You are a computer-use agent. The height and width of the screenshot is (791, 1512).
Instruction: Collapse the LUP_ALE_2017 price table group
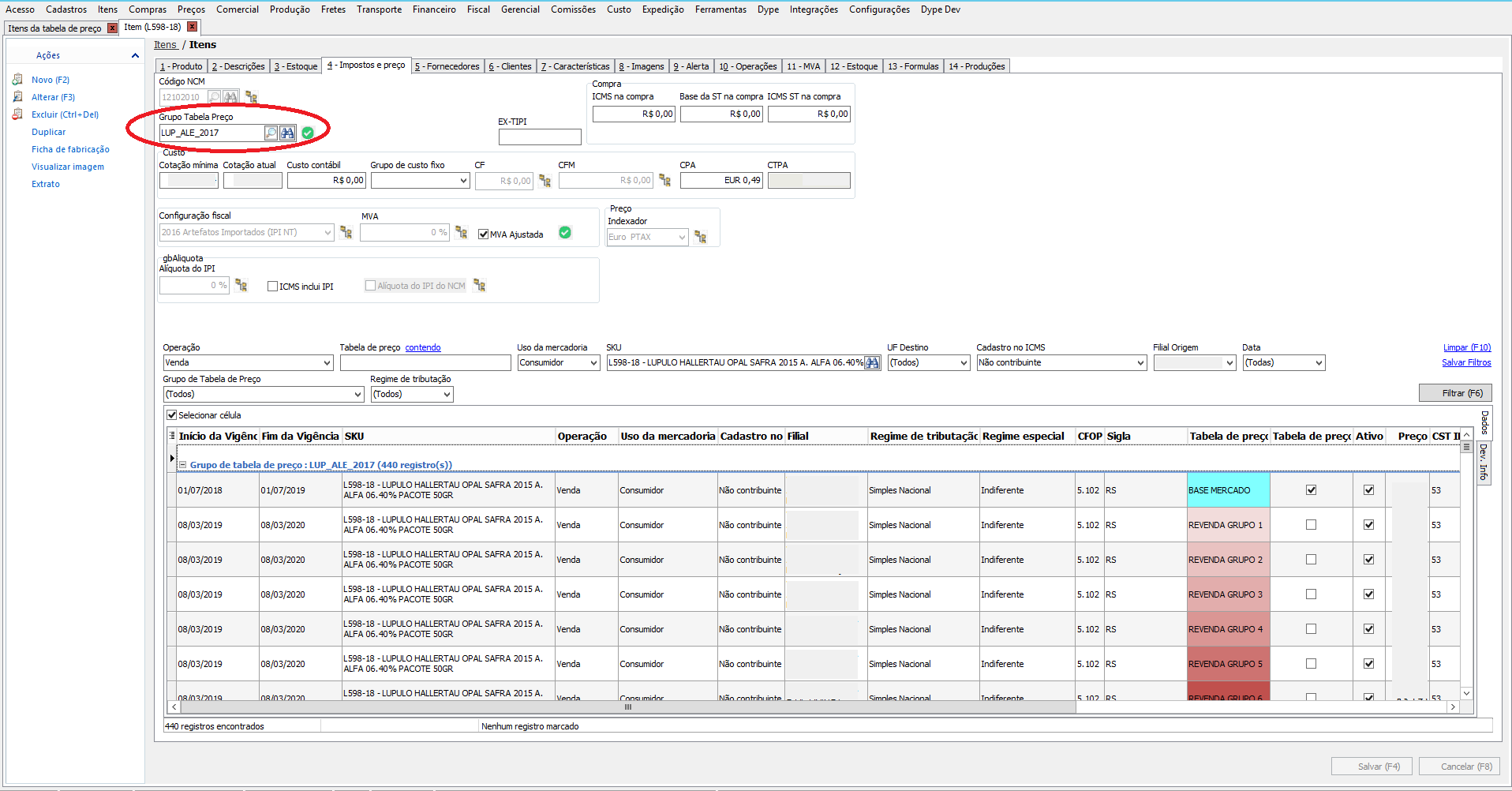182,465
